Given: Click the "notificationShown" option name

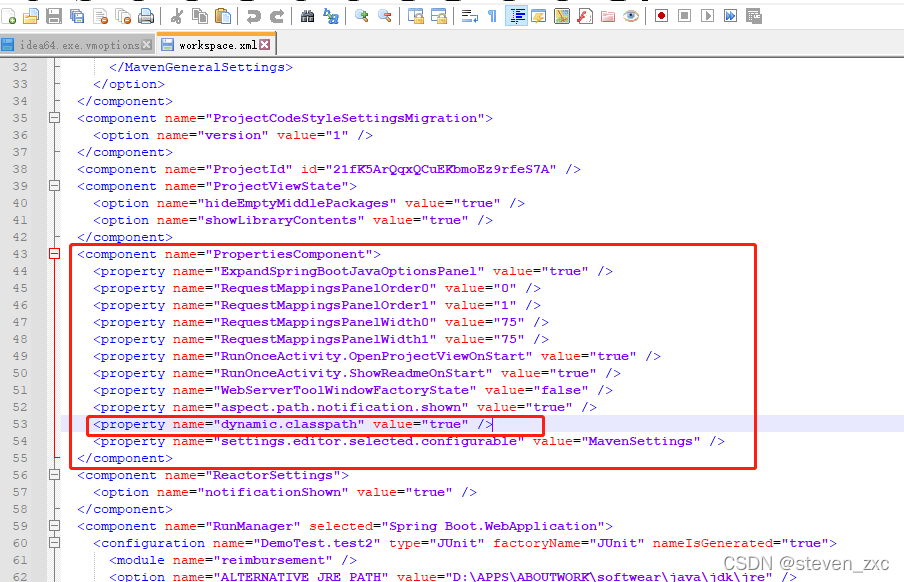Looking at the screenshot, I should click(273, 492).
